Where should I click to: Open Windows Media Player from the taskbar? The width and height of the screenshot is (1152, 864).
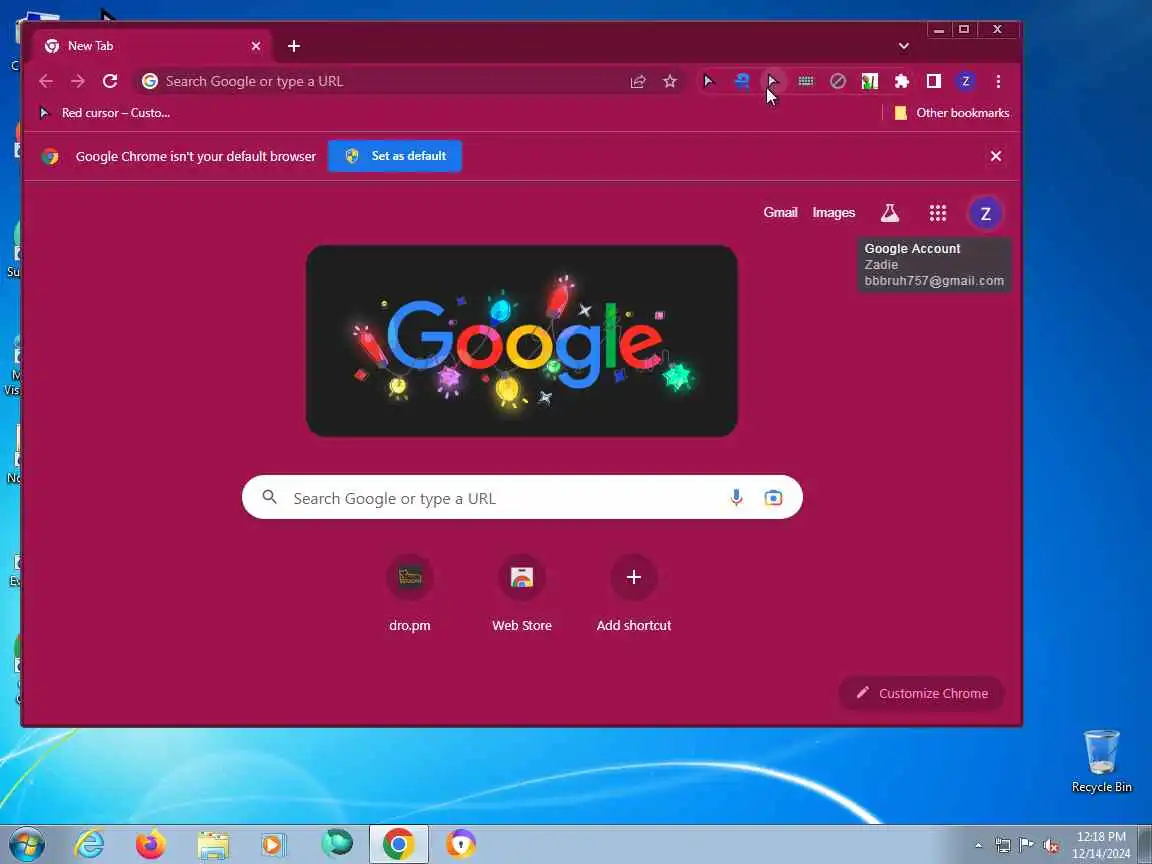click(274, 845)
